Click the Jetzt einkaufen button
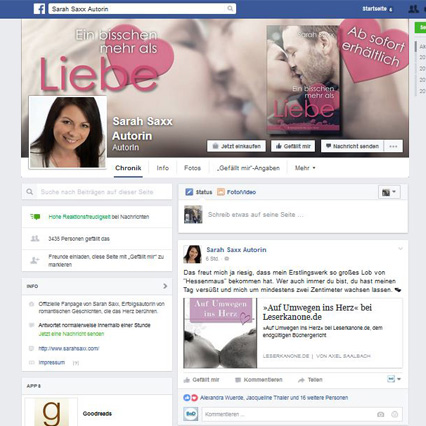This screenshot has height=426, width=426. (236, 146)
